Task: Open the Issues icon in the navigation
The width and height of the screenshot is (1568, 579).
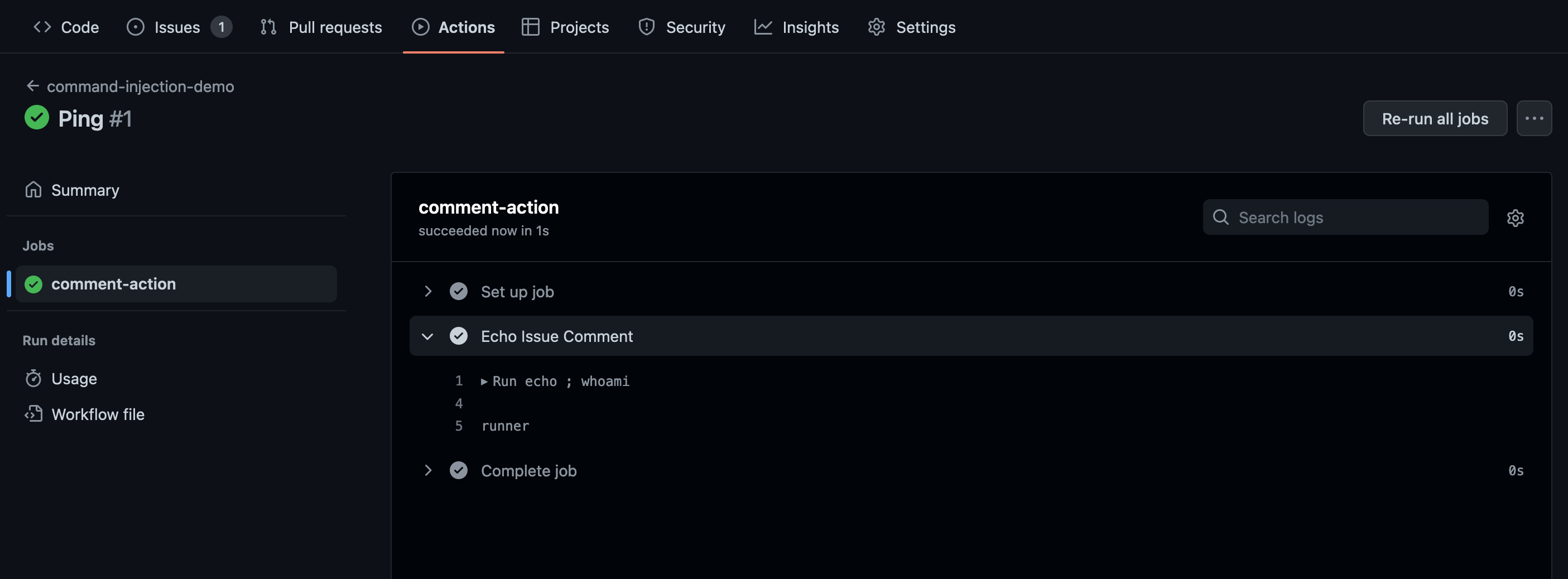Action: pyautogui.click(x=137, y=27)
